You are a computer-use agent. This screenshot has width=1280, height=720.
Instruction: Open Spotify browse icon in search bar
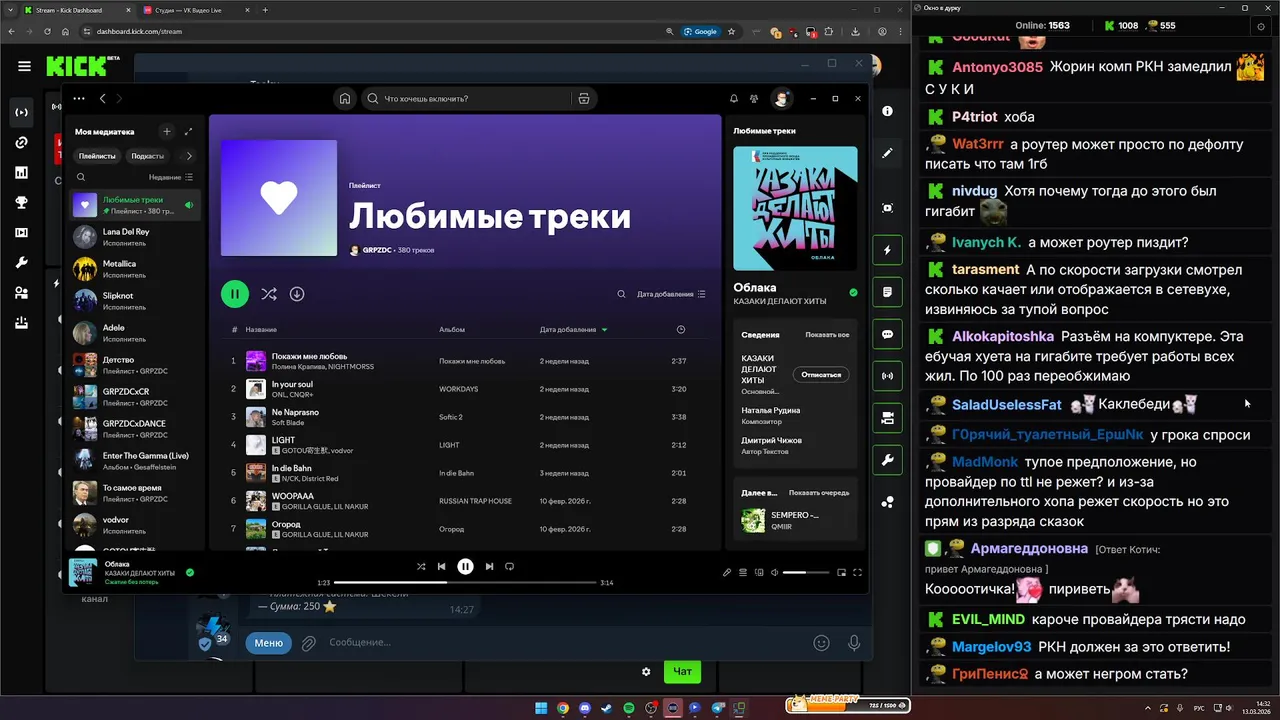(x=584, y=98)
